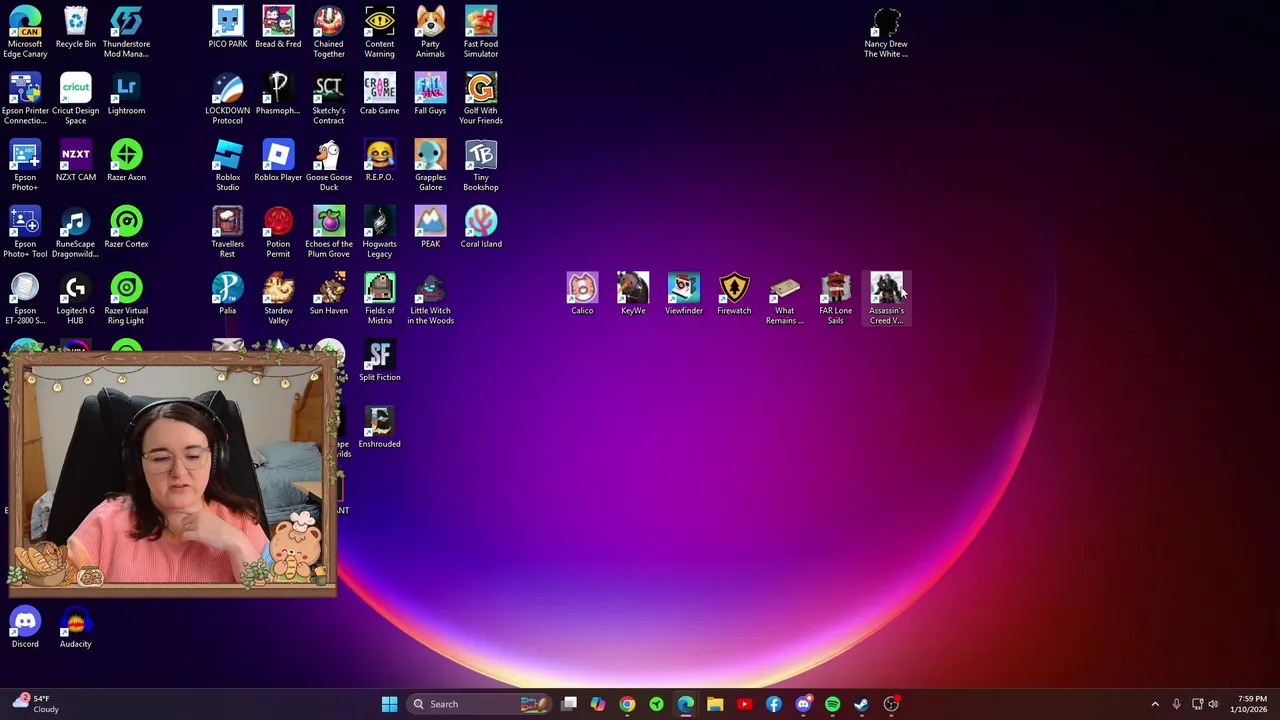Click the Assassin's Creed shortcut

(x=886, y=299)
